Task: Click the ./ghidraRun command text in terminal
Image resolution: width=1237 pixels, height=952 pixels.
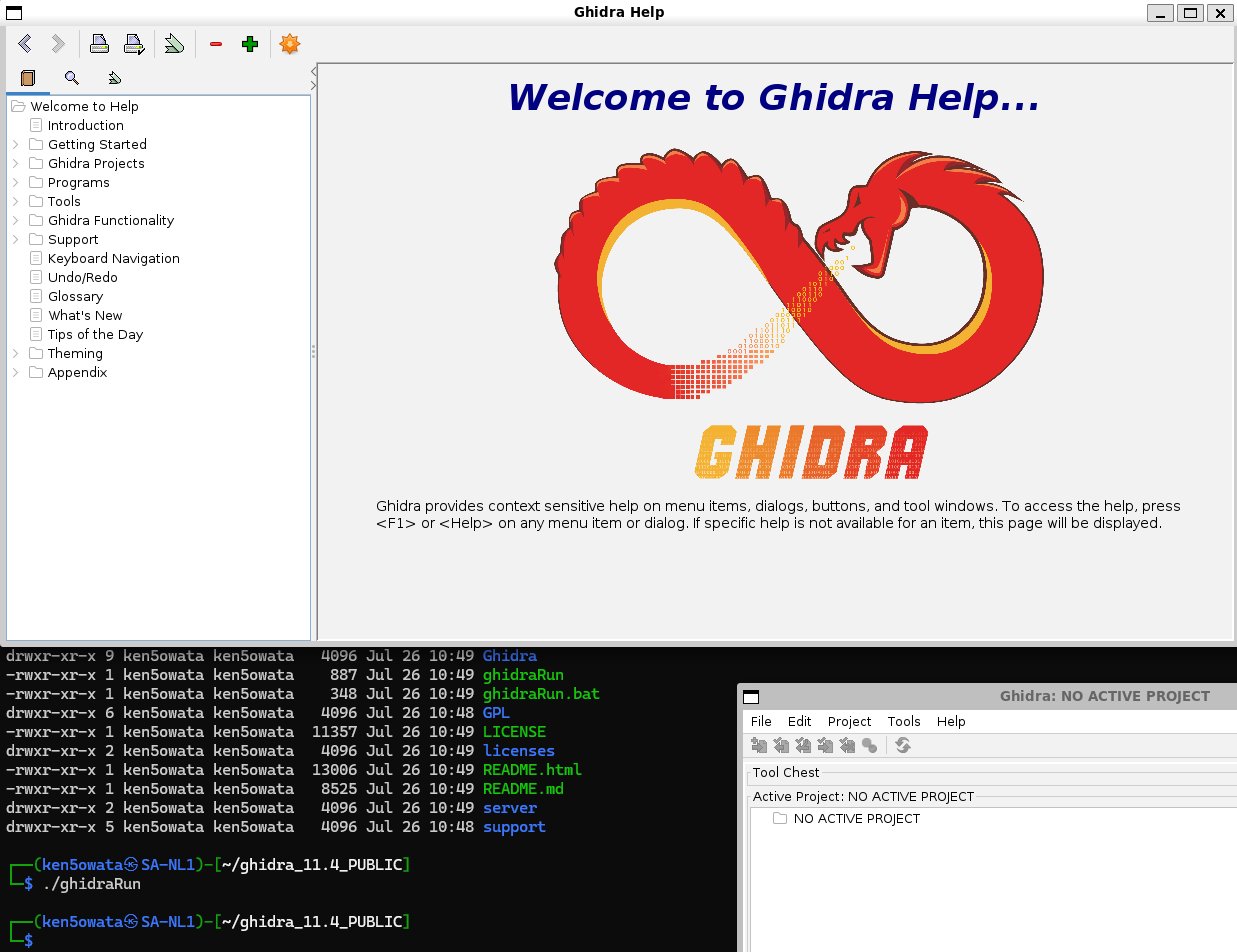Action: (x=91, y=884)
